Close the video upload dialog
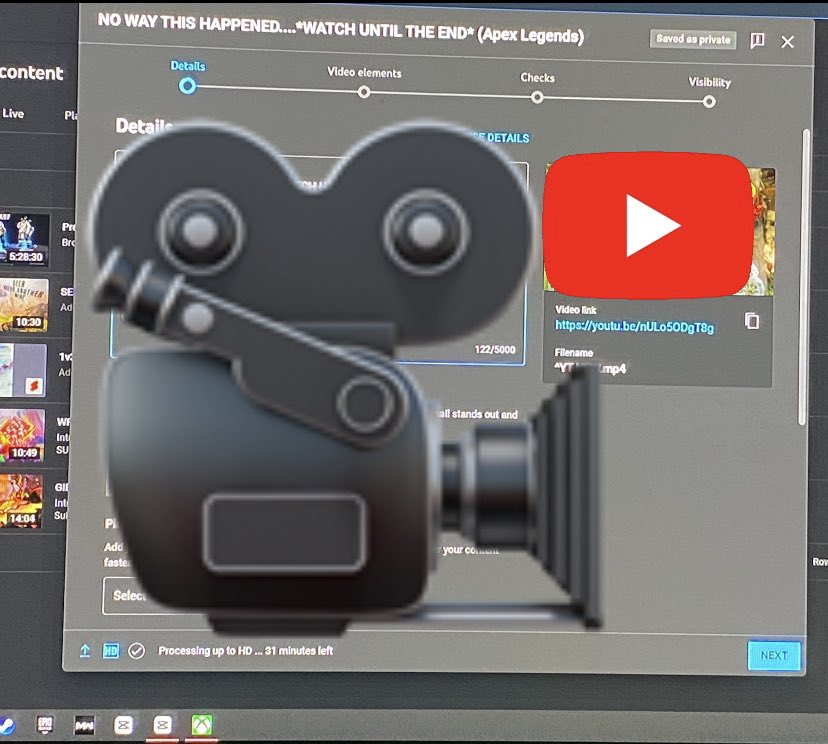 click(787, 42)
